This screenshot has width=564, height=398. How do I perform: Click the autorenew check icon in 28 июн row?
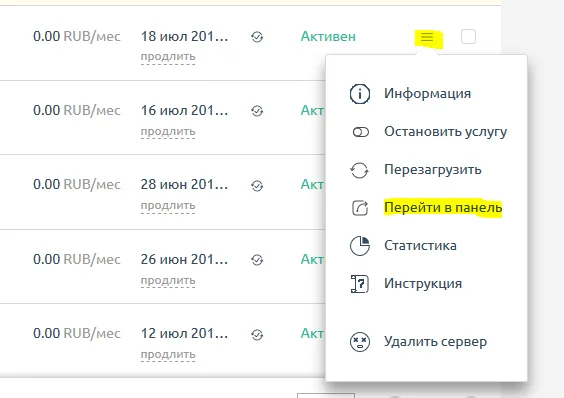[257, 186]
